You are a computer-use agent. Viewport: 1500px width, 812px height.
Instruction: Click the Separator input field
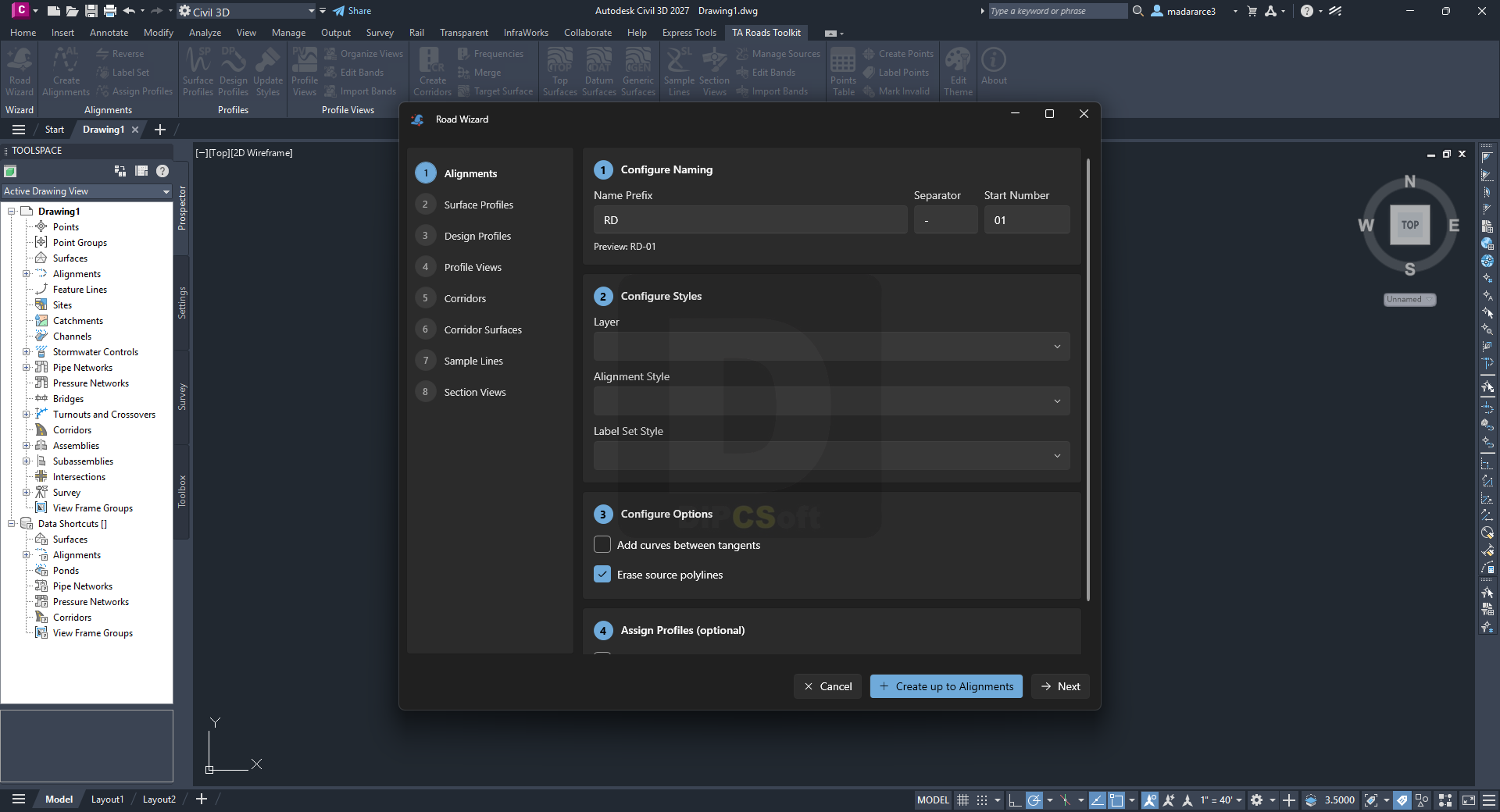tap(945, 219)
